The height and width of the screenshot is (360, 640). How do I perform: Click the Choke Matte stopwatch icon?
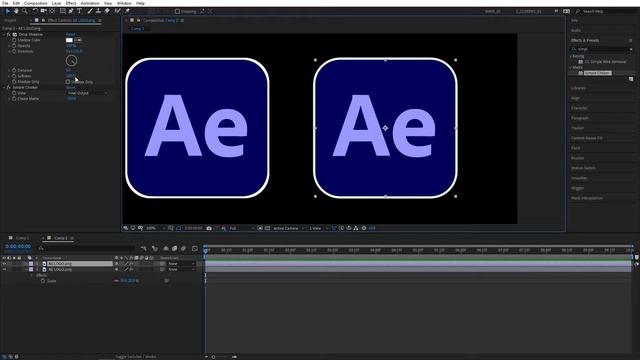click(14, 99)
